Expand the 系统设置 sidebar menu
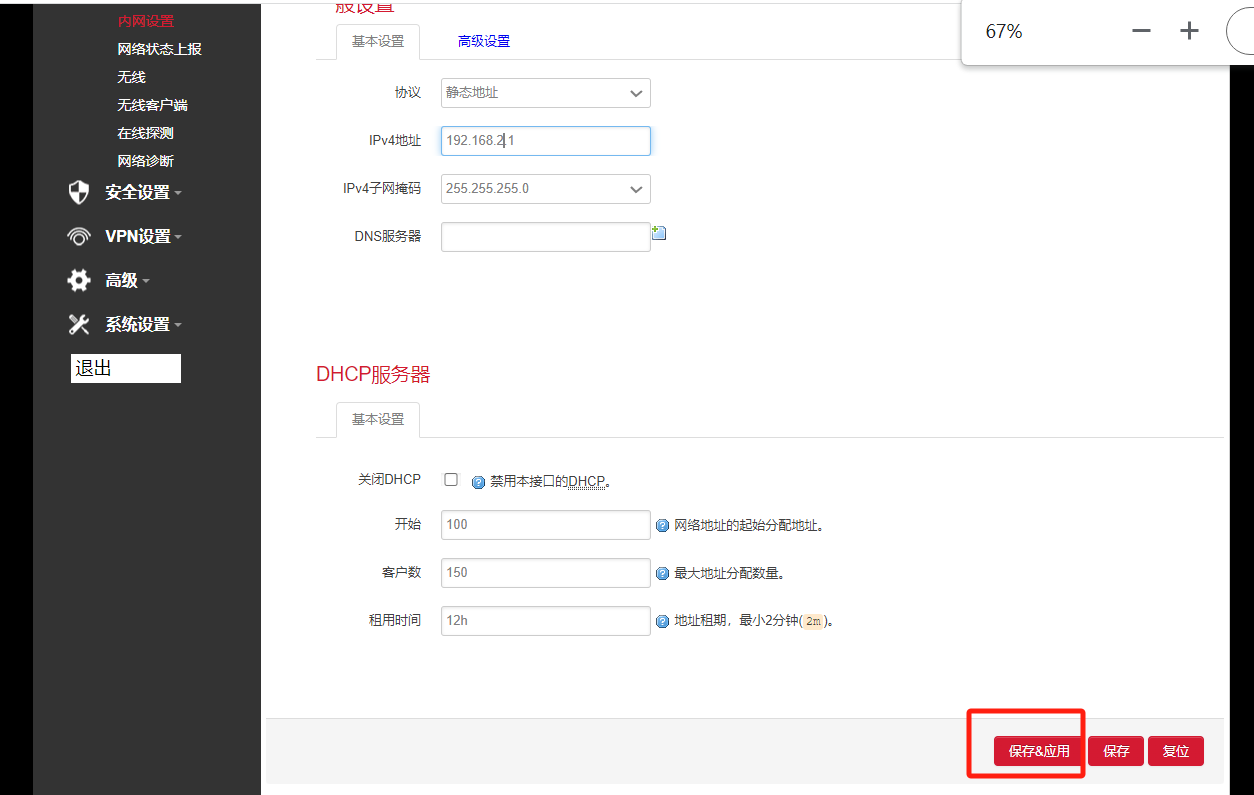1254x795 pixels. click(140, 324)
